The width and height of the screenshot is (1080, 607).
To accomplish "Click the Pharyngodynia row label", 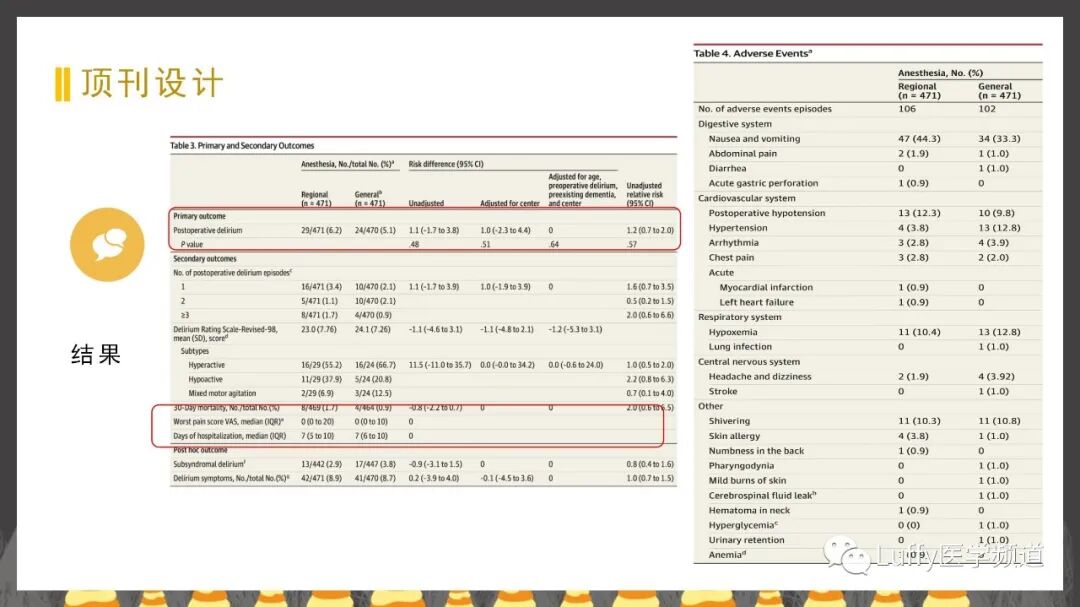I will [741, 466].
